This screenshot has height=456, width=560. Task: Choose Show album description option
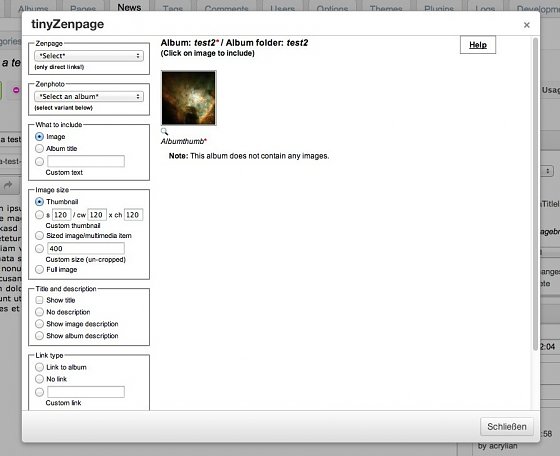39,336
